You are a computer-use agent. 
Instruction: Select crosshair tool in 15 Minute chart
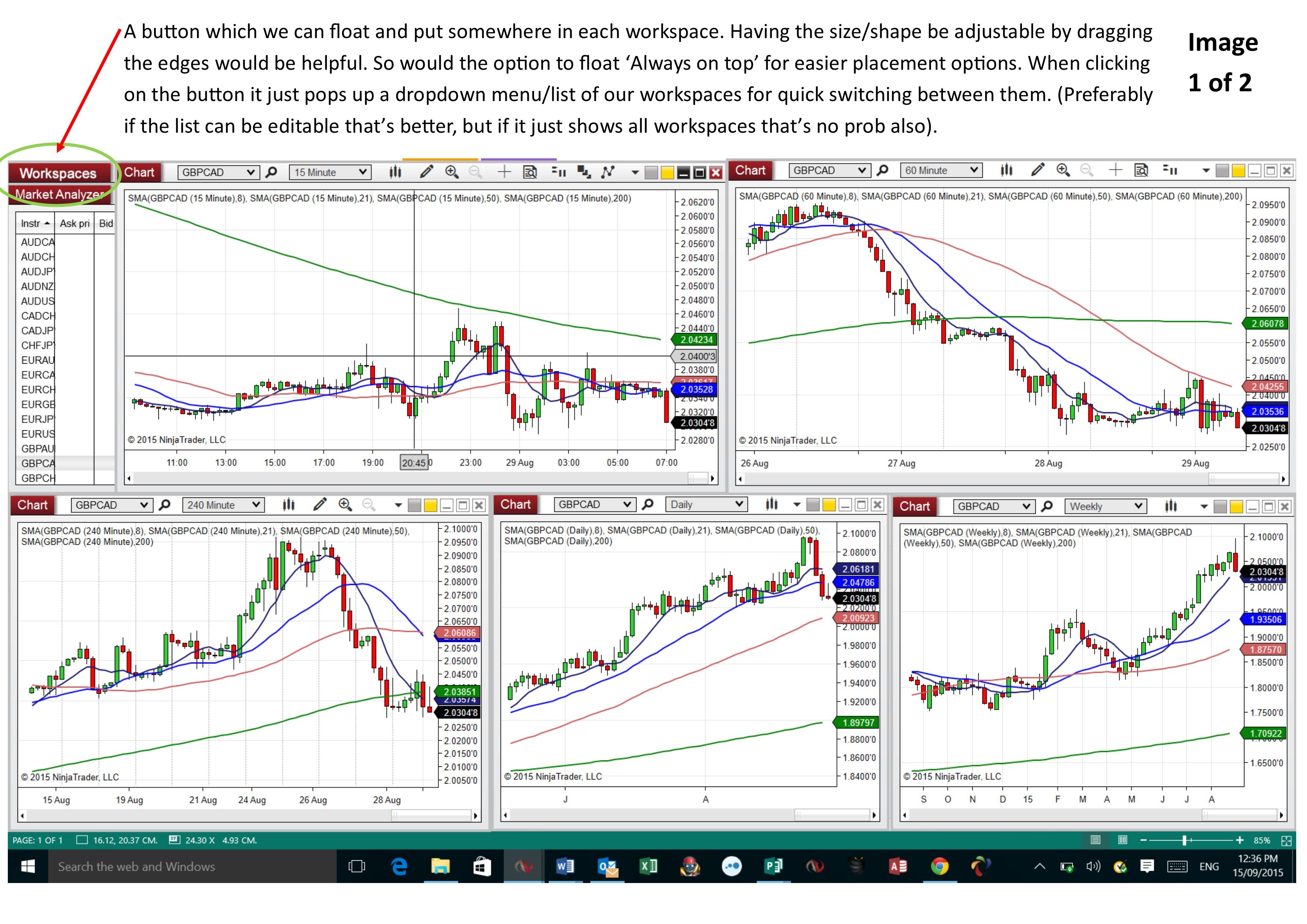[x=504, y=172]
